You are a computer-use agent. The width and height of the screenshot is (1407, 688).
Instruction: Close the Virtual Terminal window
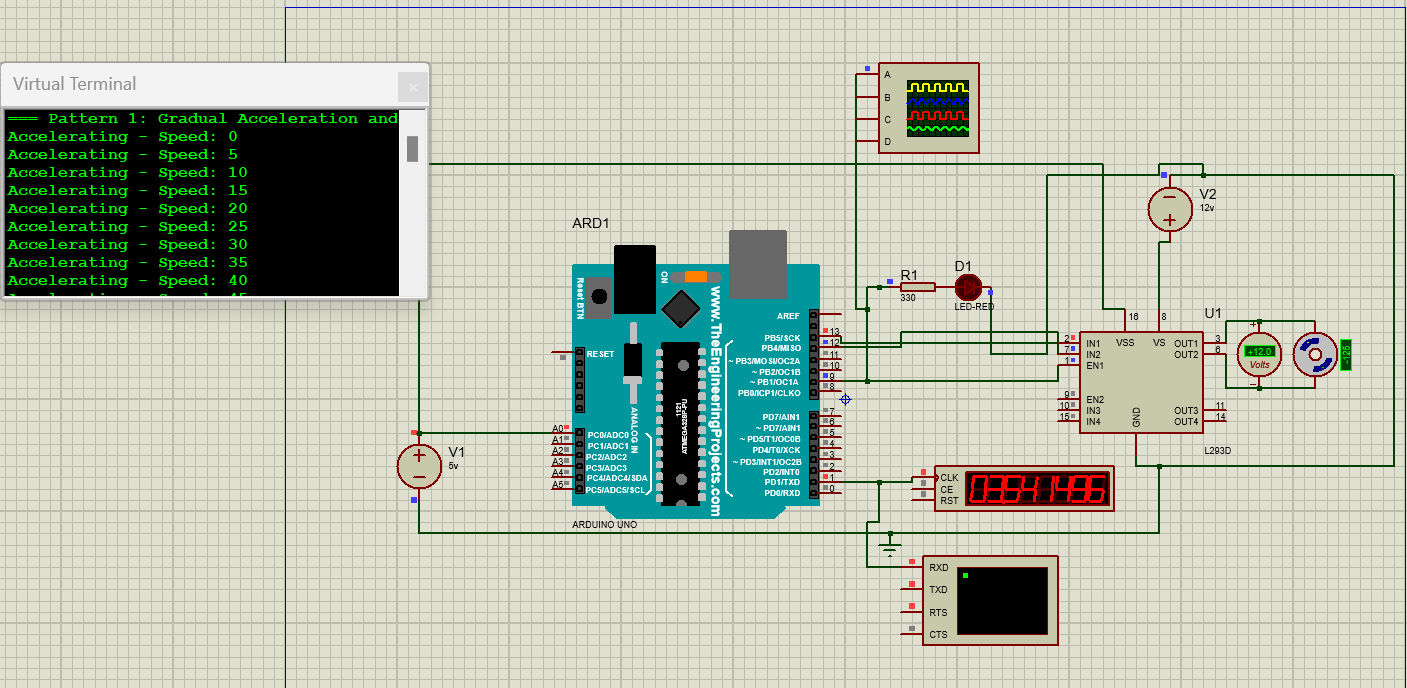coord(412,87)
